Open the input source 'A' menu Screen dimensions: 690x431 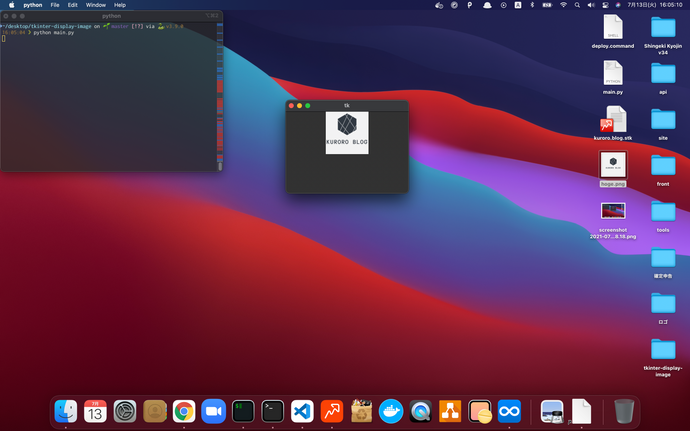tap(518, 5)
